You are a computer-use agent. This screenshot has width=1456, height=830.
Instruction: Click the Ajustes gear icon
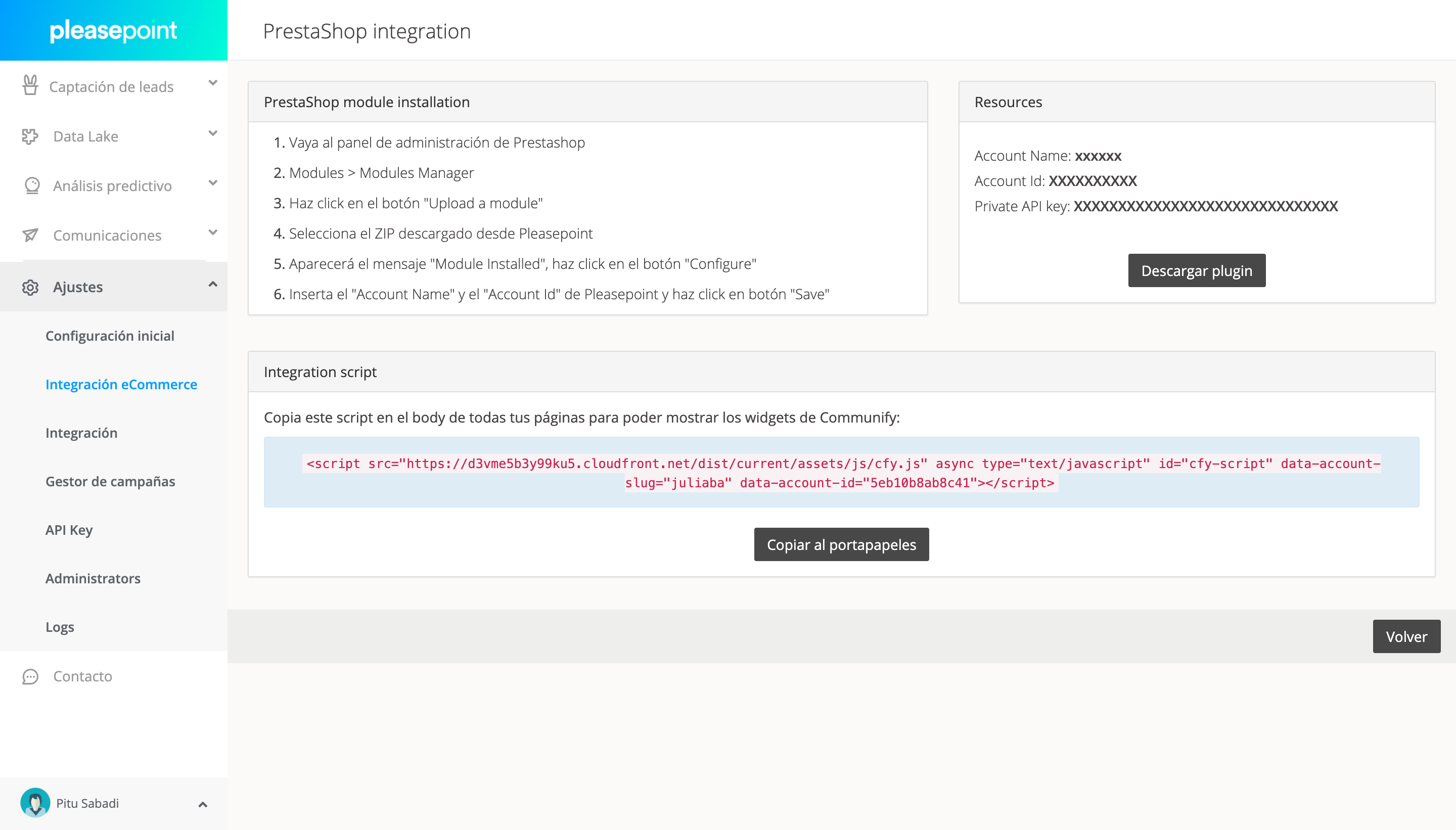[30, 287]
